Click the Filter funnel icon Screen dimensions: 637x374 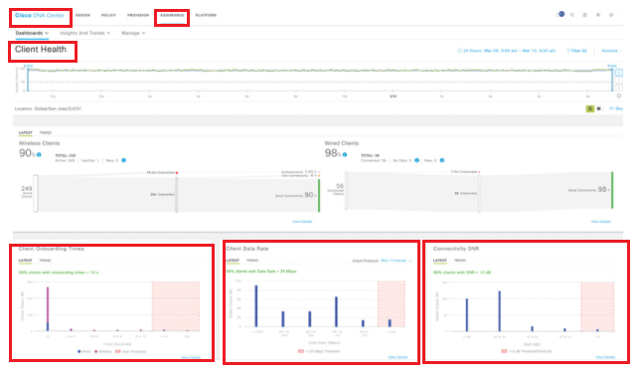(x=568, y=51)
